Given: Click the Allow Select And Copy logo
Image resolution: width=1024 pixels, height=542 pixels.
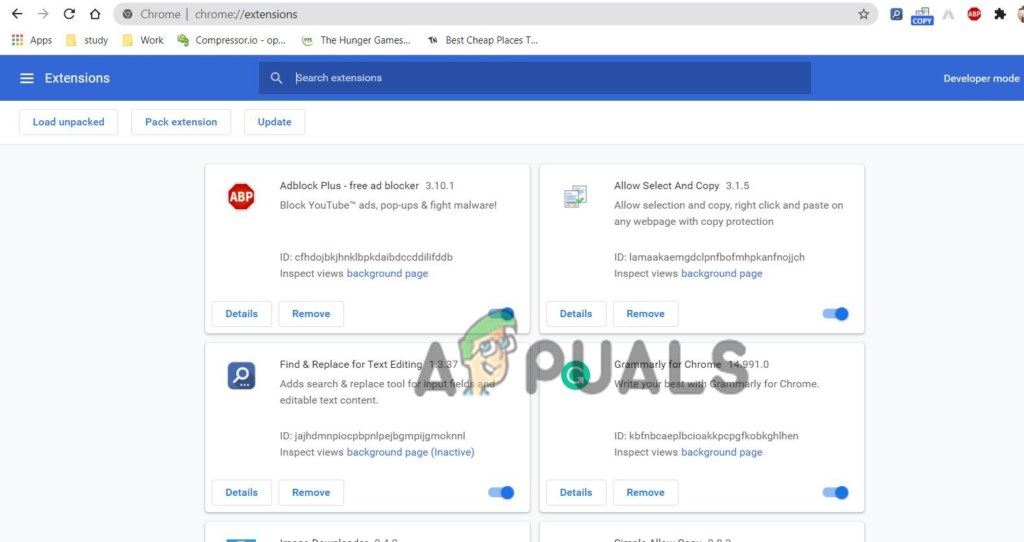Looking at the screenshot, I should pyautogui.click(x=575, y=196).
